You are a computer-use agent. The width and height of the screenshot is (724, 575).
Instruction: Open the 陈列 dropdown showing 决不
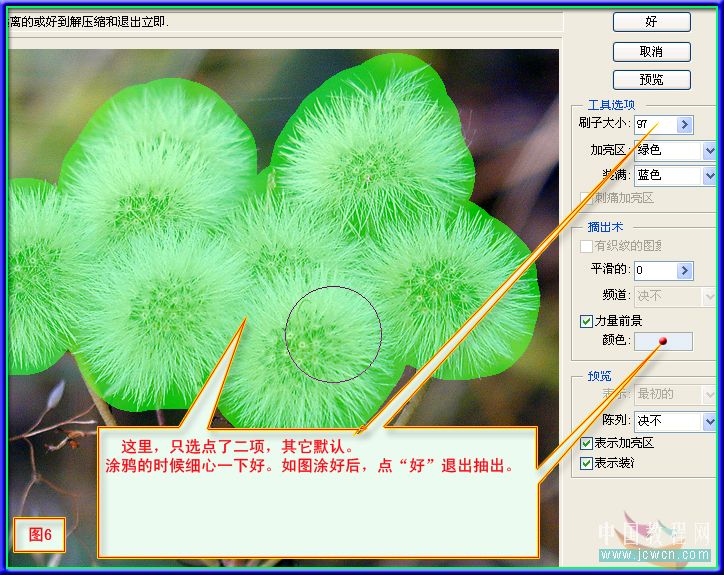(x=675, y=421)
